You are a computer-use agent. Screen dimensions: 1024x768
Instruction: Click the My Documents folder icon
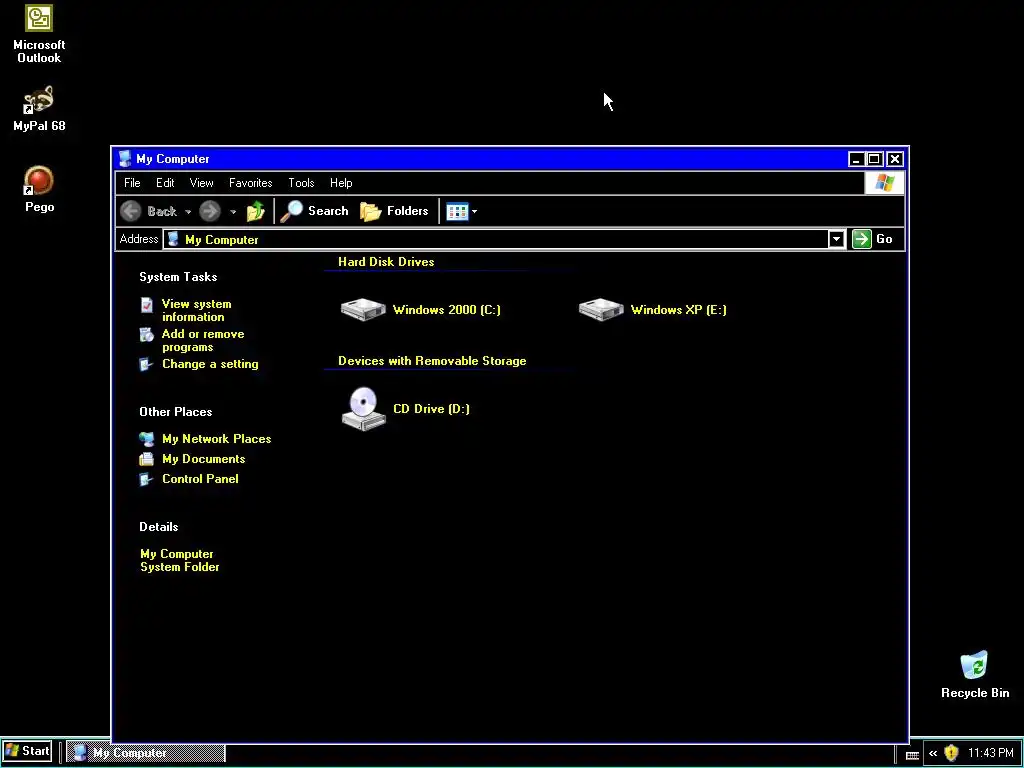(x=147, y=459)
